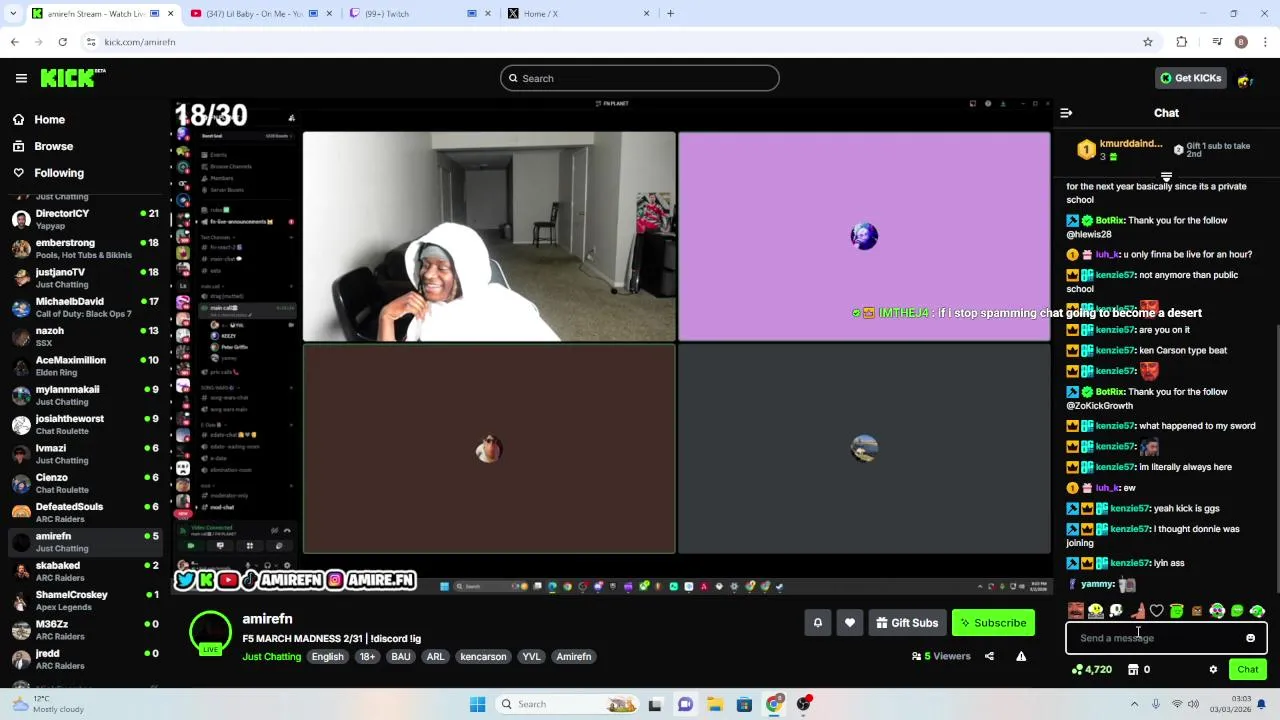Click the share stream icon
The image size is (1280, 720).
[x=989, y=657]
